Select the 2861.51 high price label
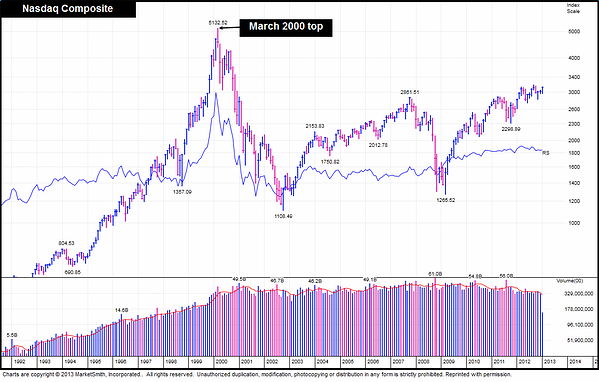This screenshot has width=599, height=382. [410, 92]
